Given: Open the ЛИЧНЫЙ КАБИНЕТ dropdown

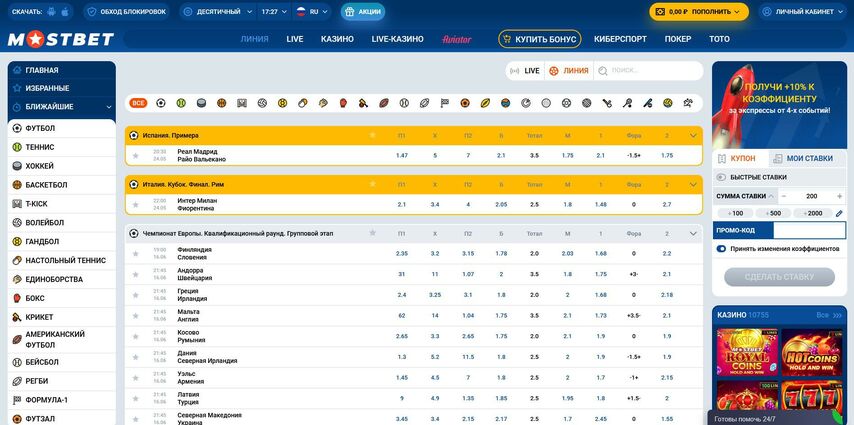Looking at the screenshot, I should (x=804, y=11).
